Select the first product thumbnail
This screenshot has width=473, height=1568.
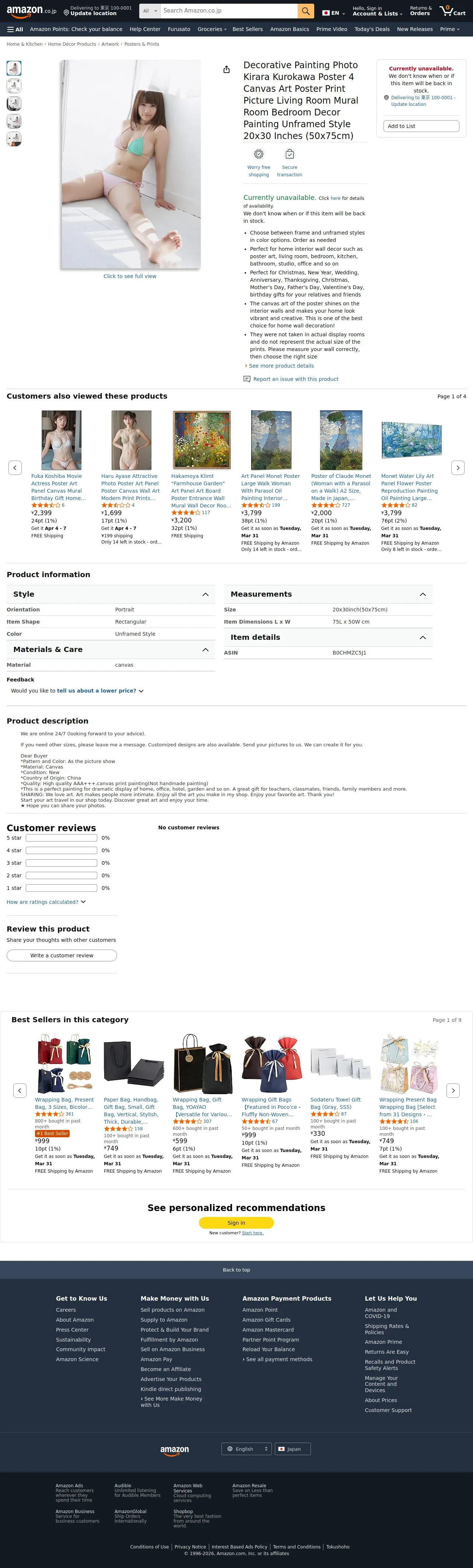click(x=14, y=68)
